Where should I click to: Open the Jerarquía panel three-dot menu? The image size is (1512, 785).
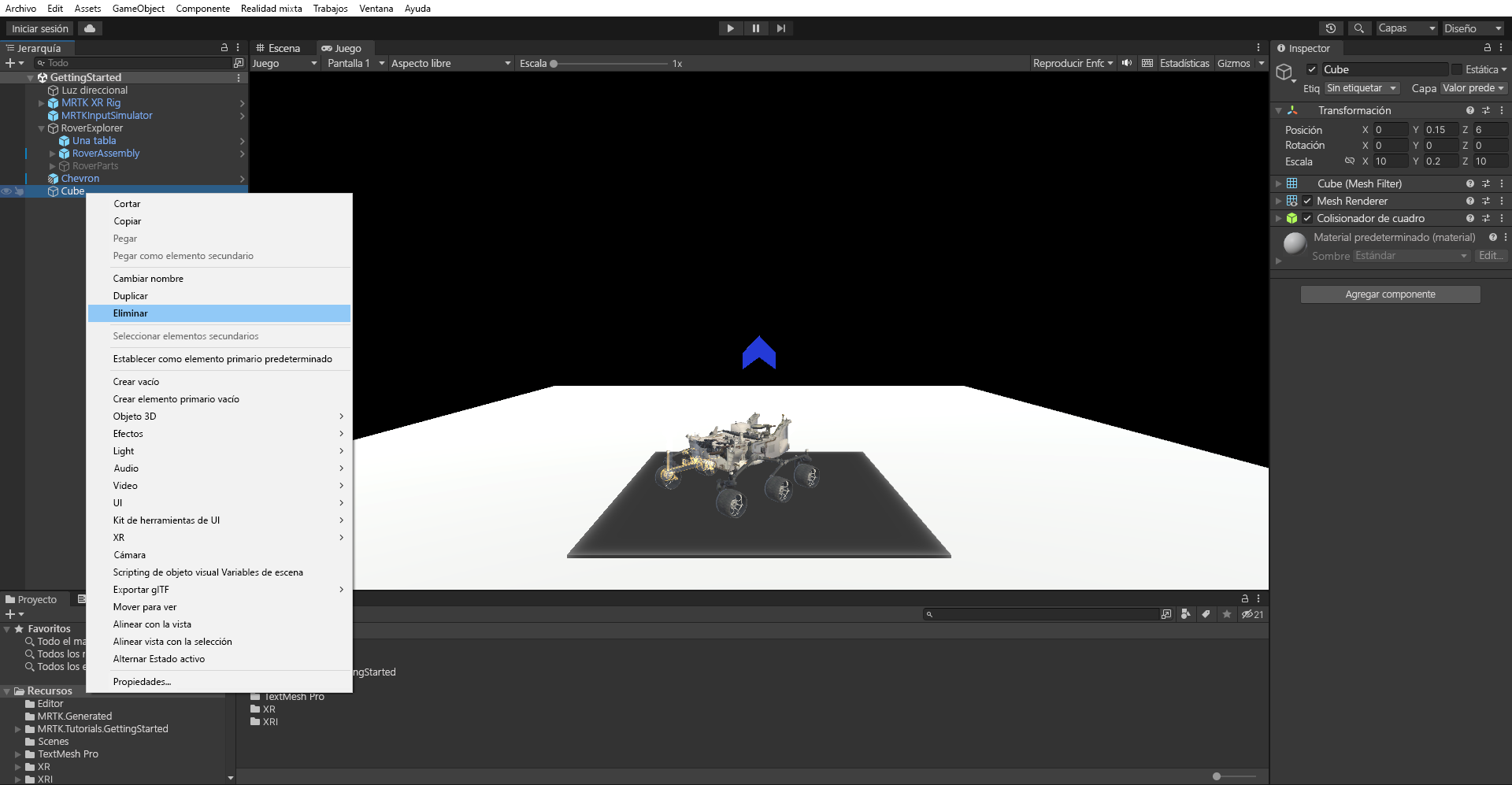(238, 48)
